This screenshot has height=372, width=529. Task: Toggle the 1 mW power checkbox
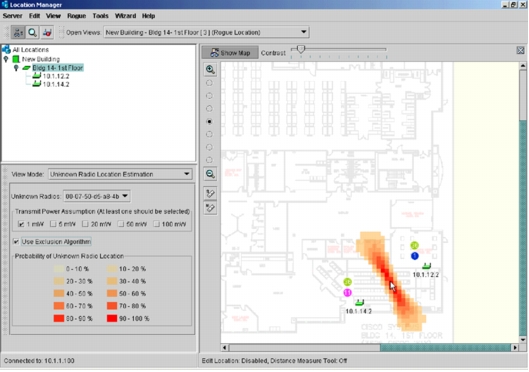[21, 224]
